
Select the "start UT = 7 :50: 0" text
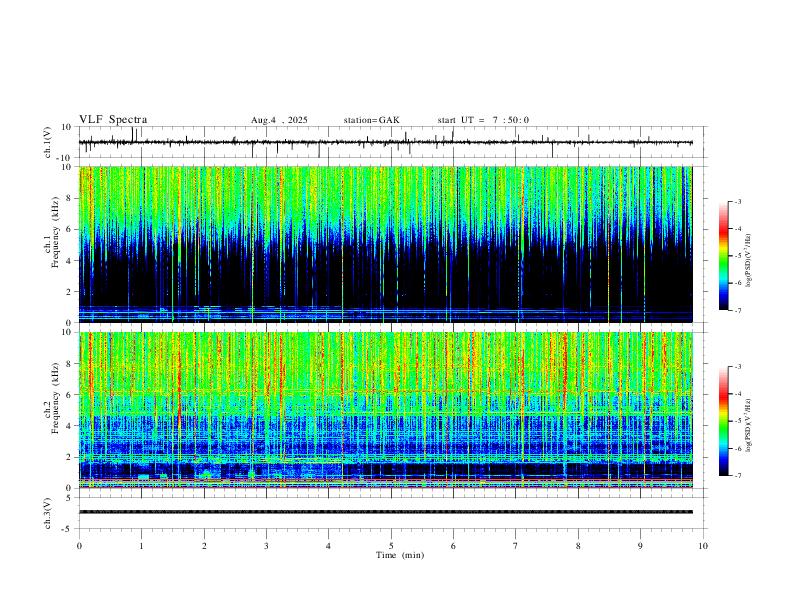483,120
